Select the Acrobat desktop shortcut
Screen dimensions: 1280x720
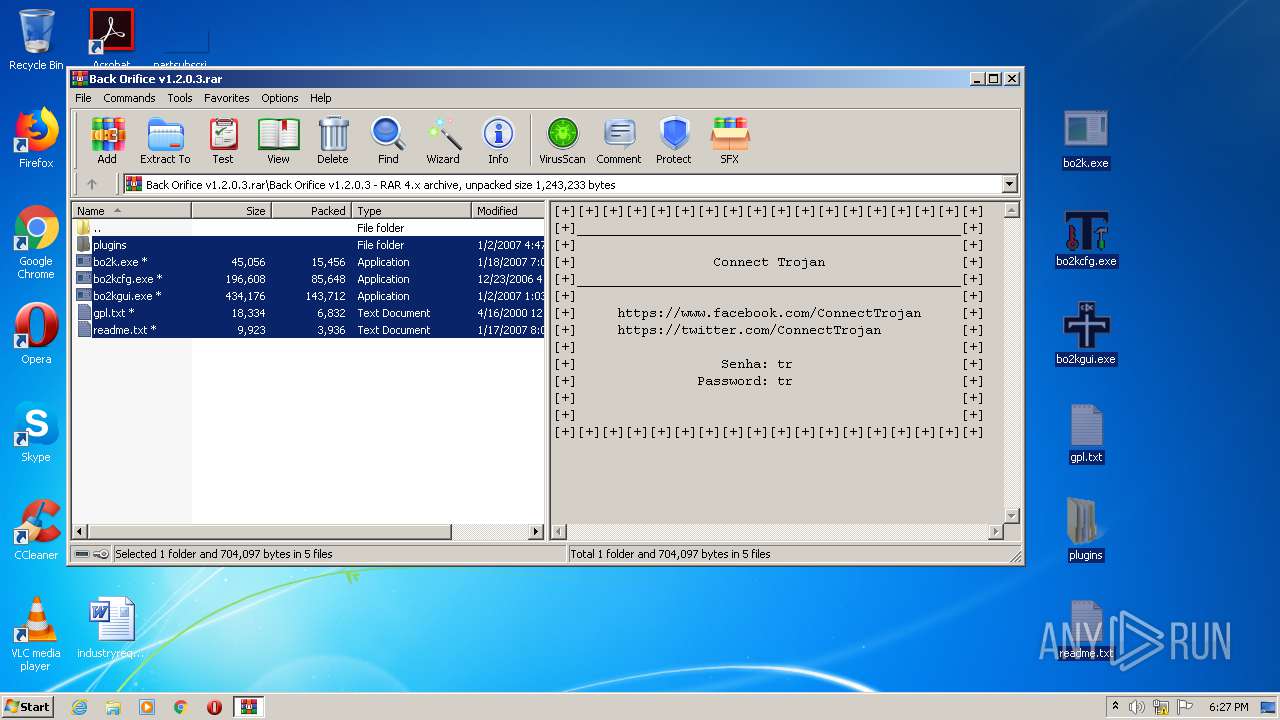(x=111, y=38)
